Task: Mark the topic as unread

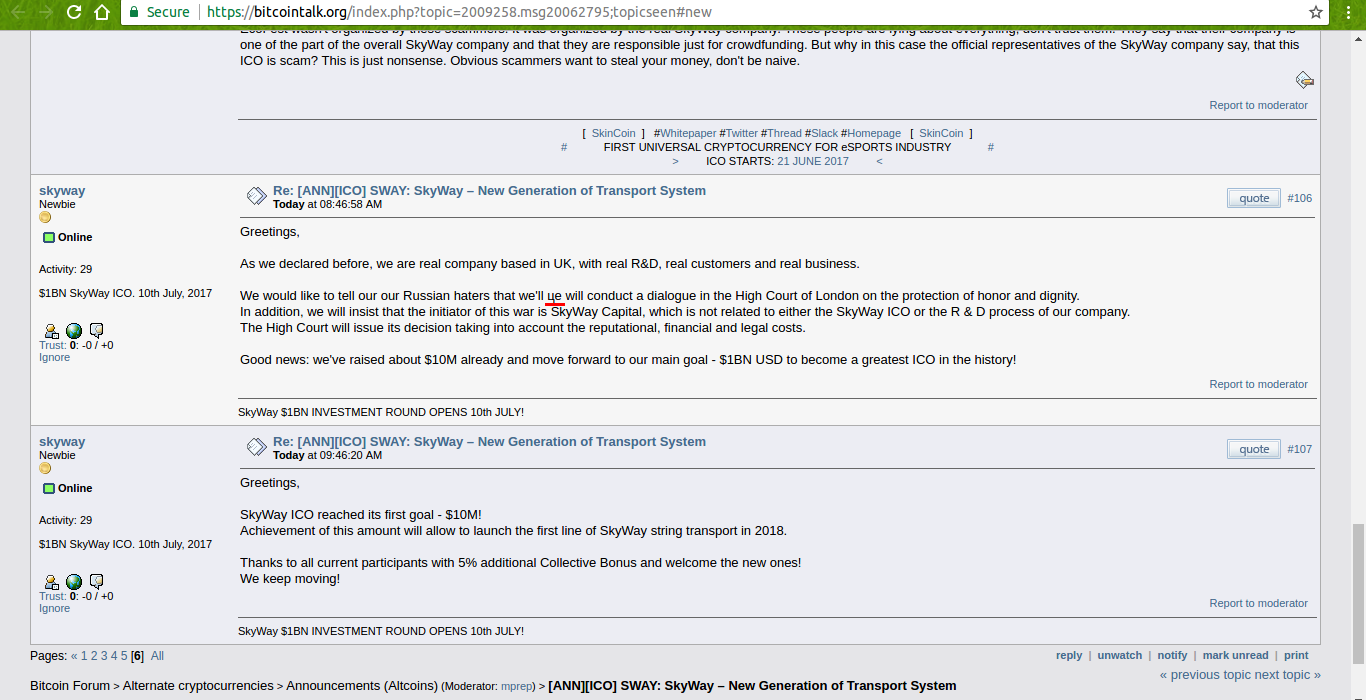Action: (1235, 655)
